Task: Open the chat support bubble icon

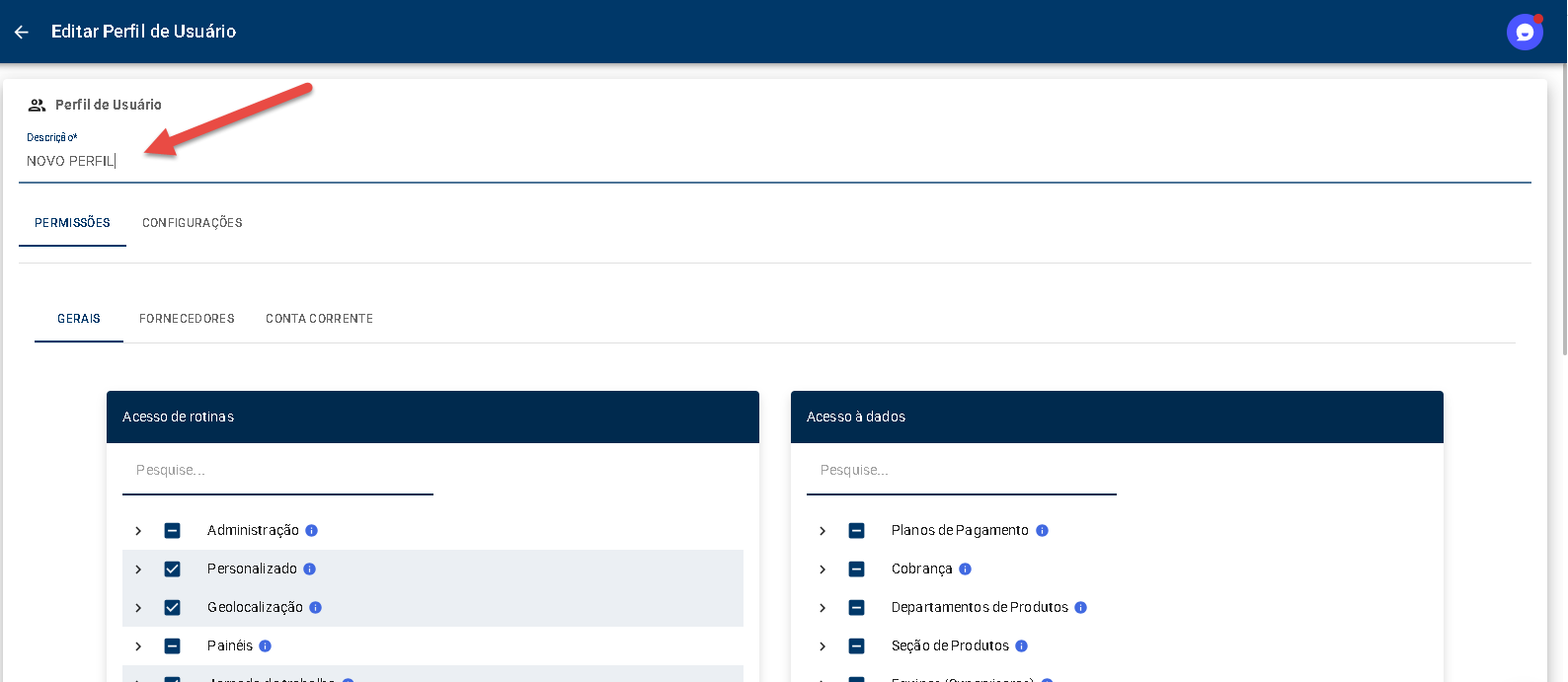Action: tap(1525, 33)
